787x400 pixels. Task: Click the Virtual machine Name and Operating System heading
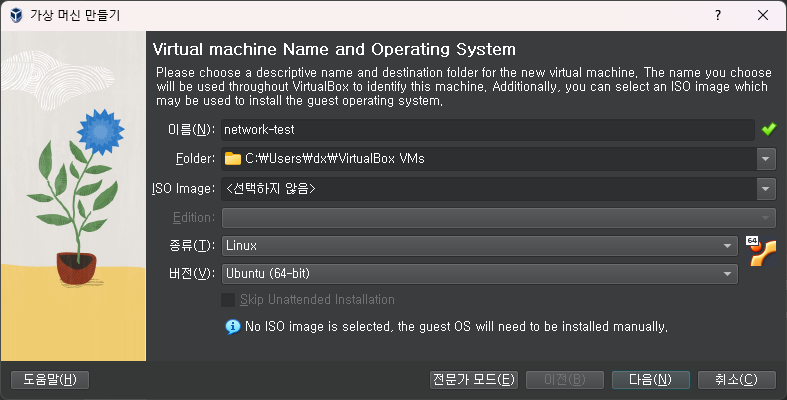click(x=334, y=49)
